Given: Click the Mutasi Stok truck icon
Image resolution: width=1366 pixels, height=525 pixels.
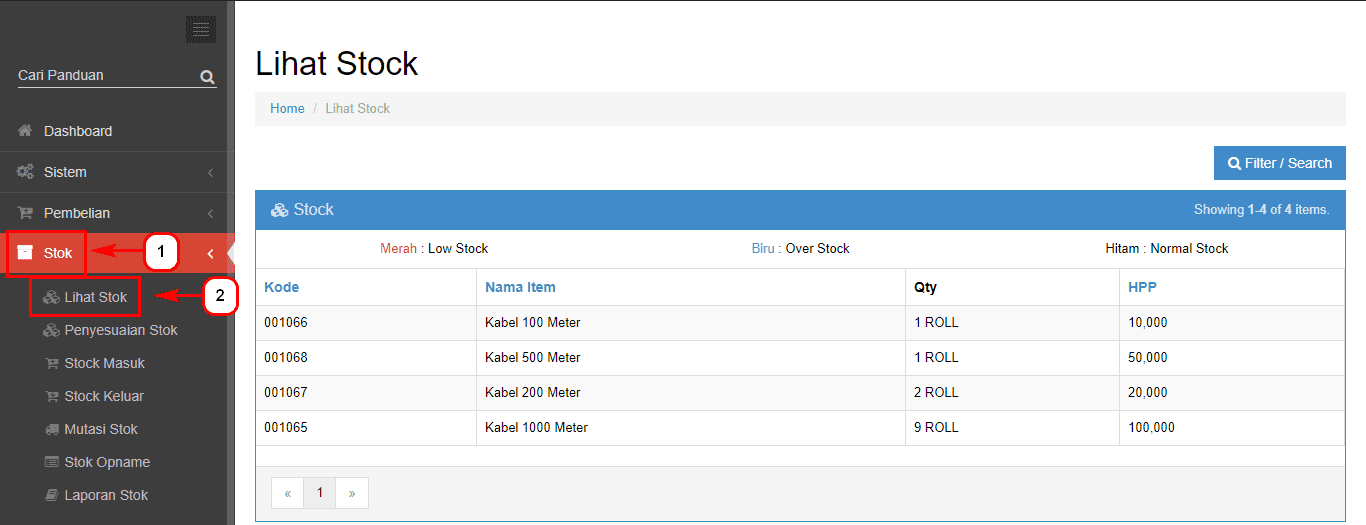Looking at the screenshot, I should point(52,429).
